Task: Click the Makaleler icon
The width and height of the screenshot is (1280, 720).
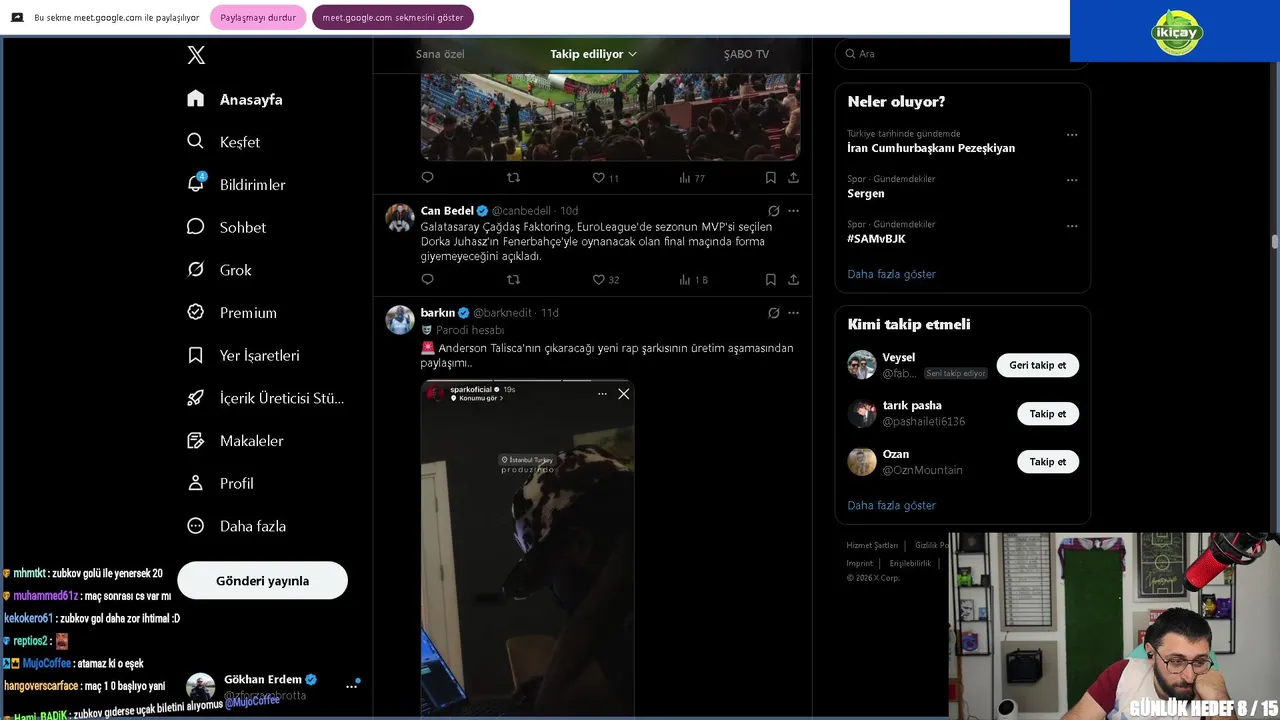Action: [x=196, y=440]
